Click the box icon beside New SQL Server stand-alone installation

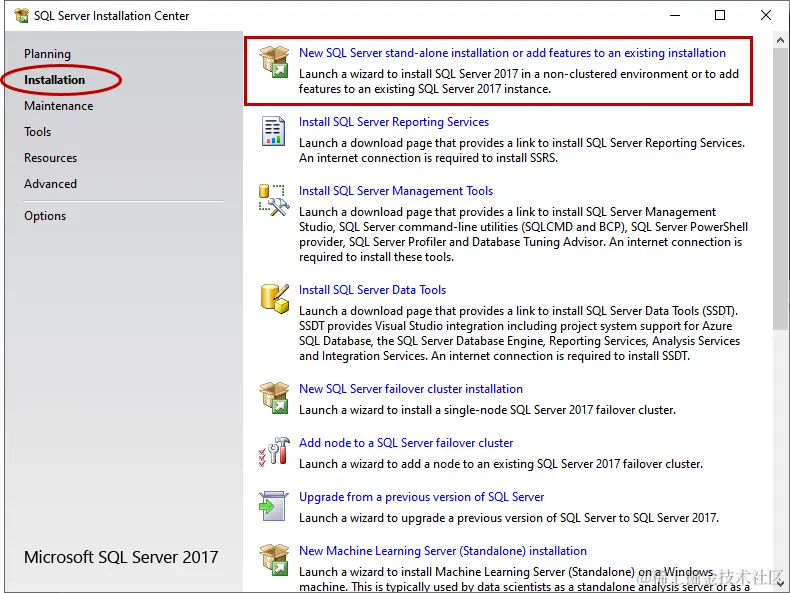coord(275,61)
